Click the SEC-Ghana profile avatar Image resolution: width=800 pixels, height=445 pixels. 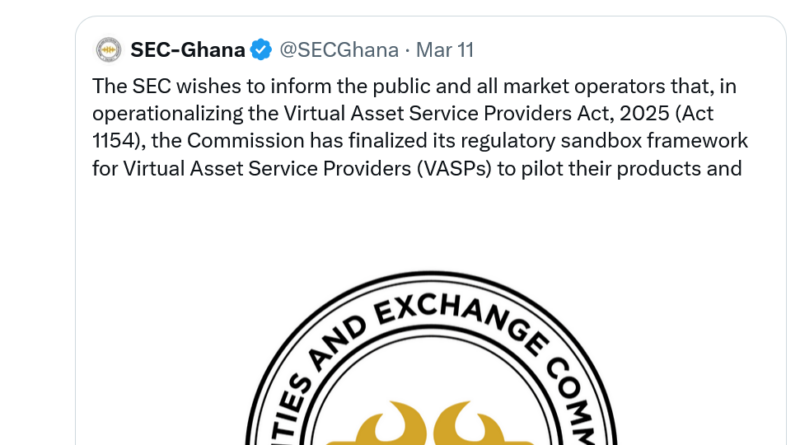point(108,49)
